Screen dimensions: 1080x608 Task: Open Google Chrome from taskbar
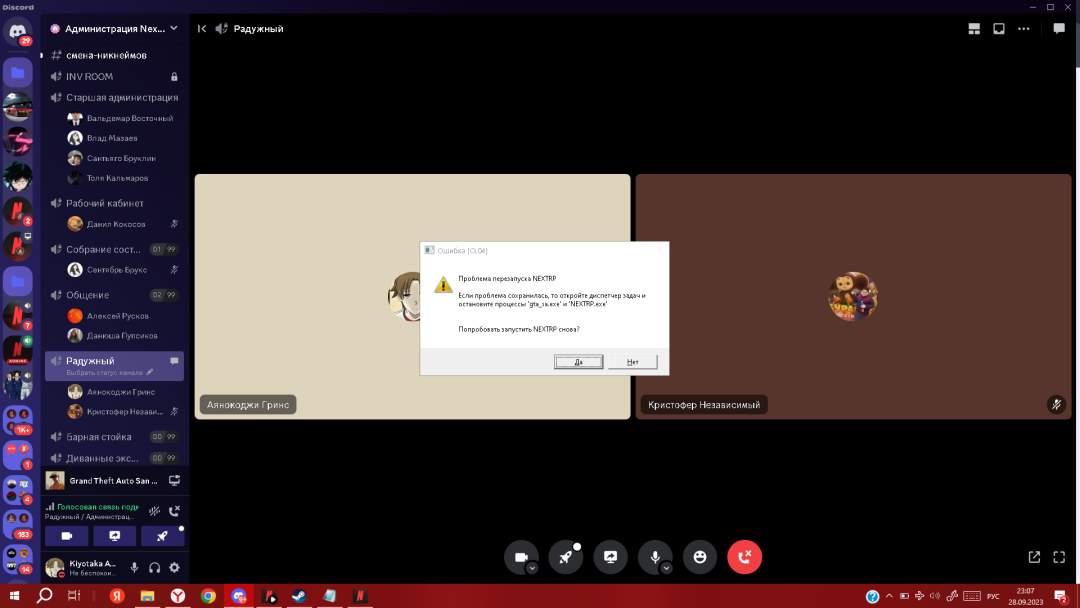pos(208,596)
